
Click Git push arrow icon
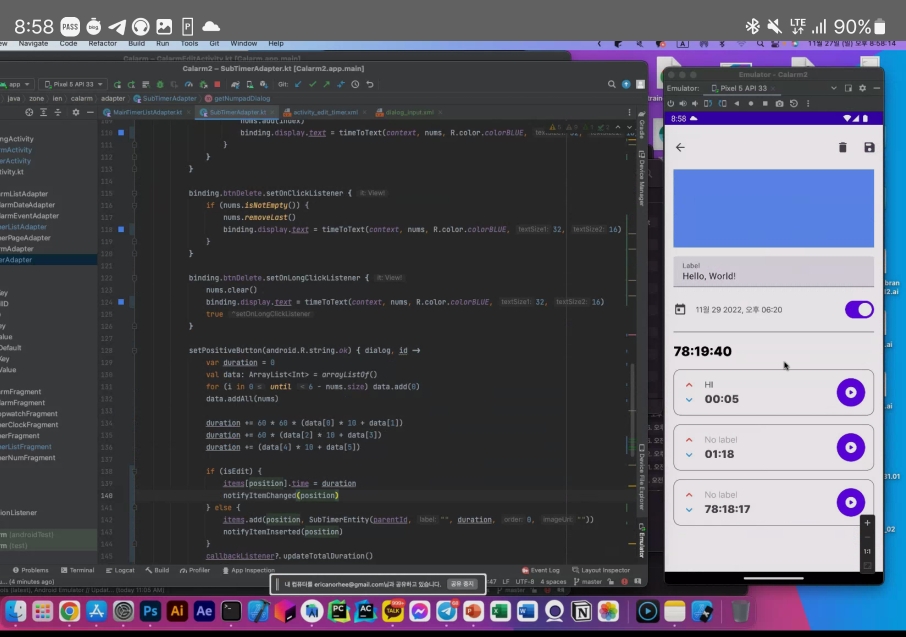(x=326, y=84)
